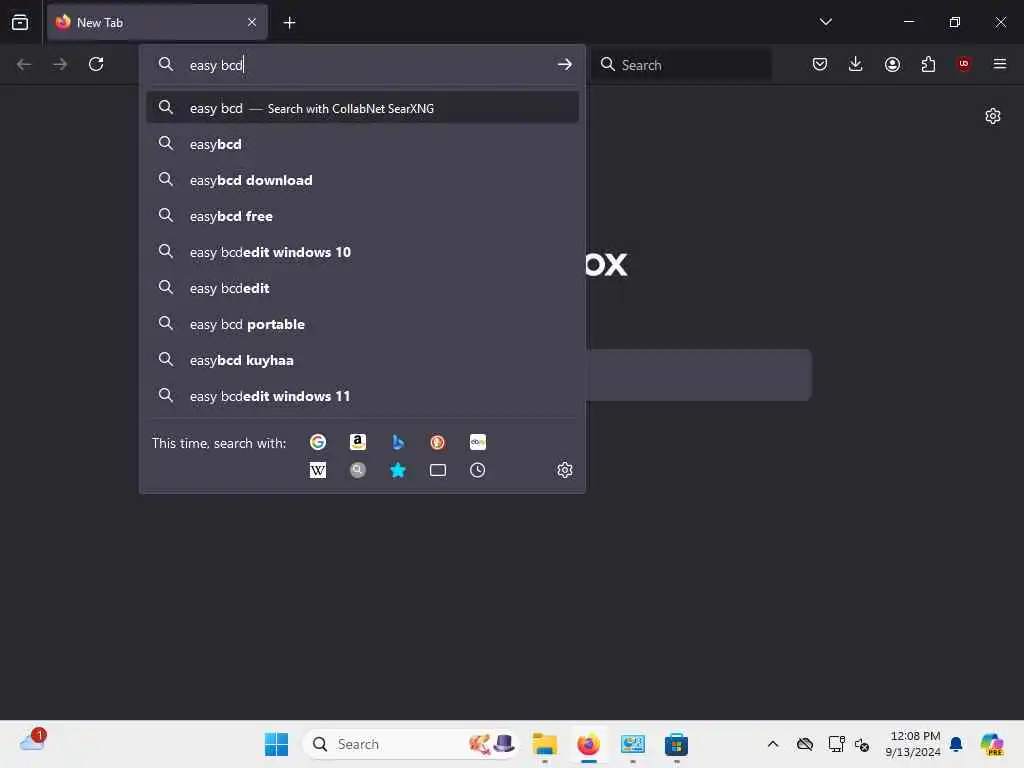Viewport: 1024px width, 768px height.
Task: Reload the current page
Action: [96, 64]
